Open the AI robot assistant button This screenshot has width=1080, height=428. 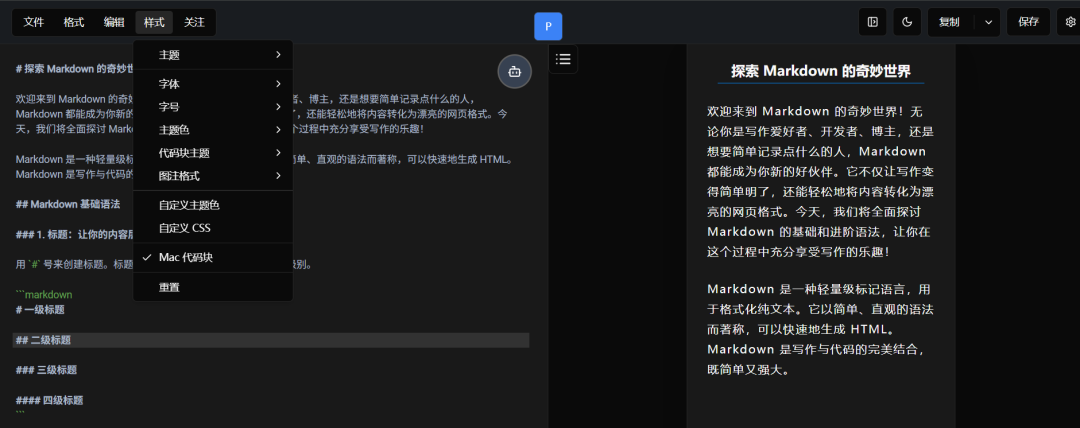coord(515,71)
